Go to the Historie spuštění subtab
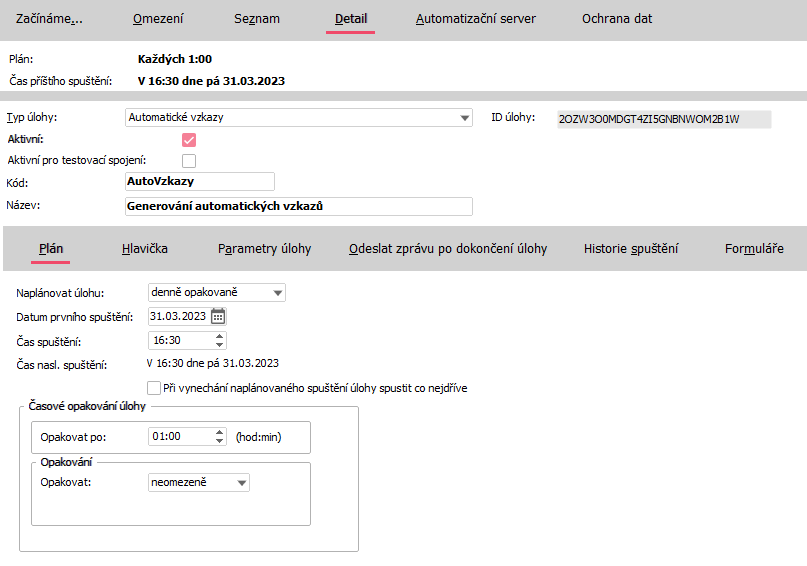807x566 pixels. (x=631, y=249)
